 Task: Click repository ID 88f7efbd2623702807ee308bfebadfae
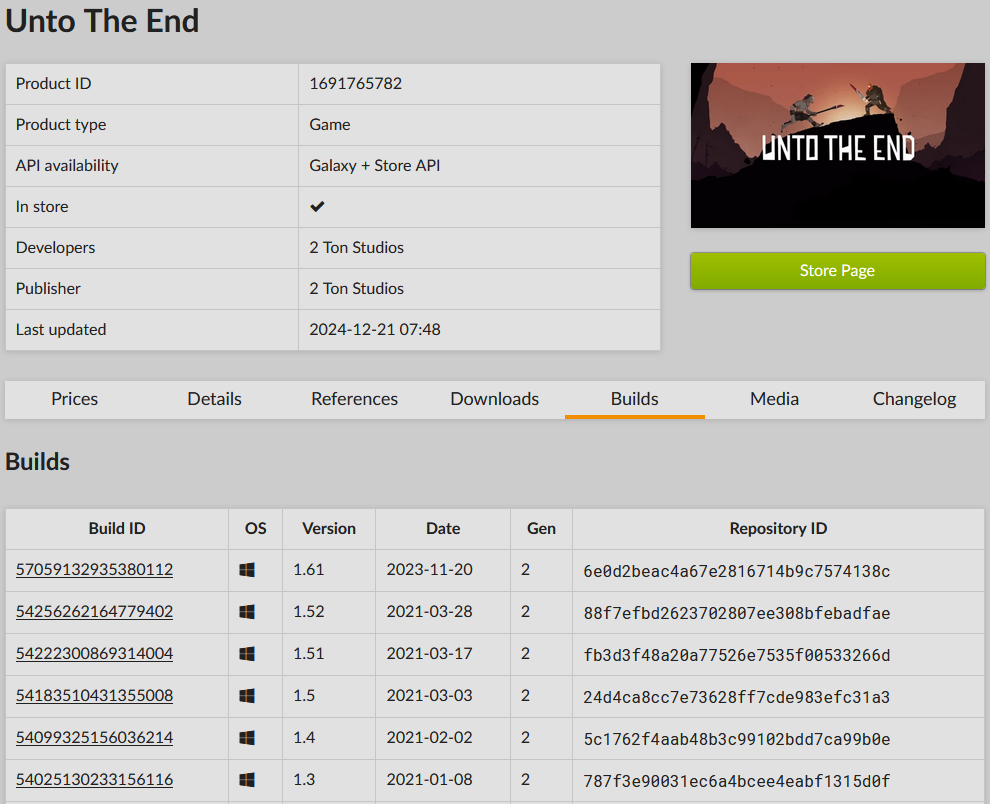(736, 613)
